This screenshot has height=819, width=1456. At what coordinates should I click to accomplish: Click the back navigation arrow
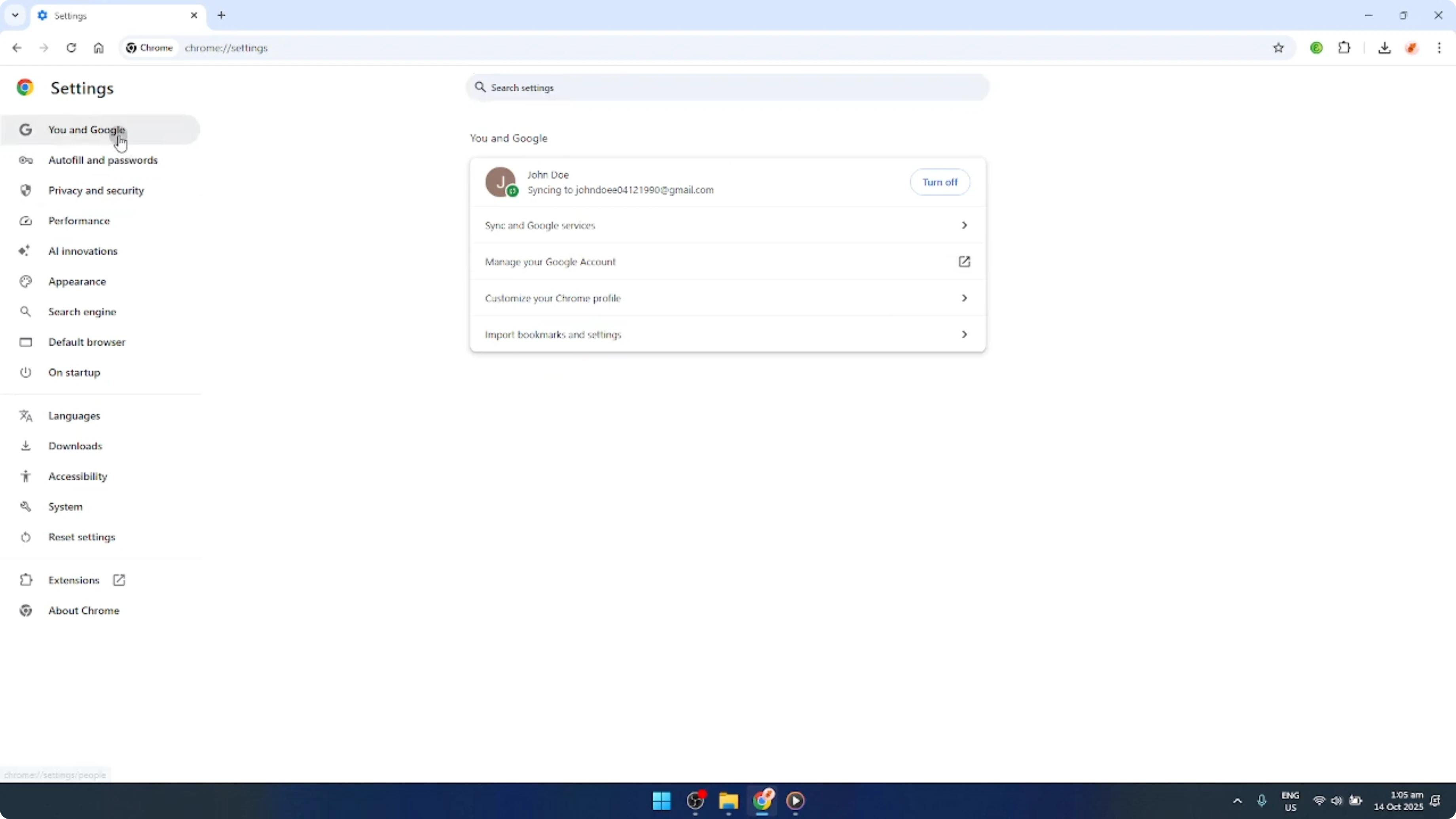click(x=16, y=48)
